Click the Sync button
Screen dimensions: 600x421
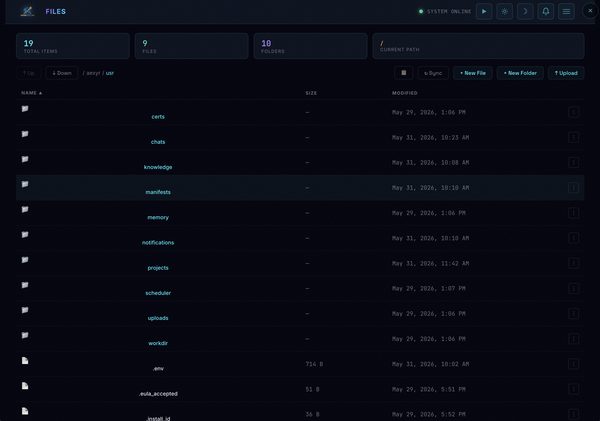point(433,73)
